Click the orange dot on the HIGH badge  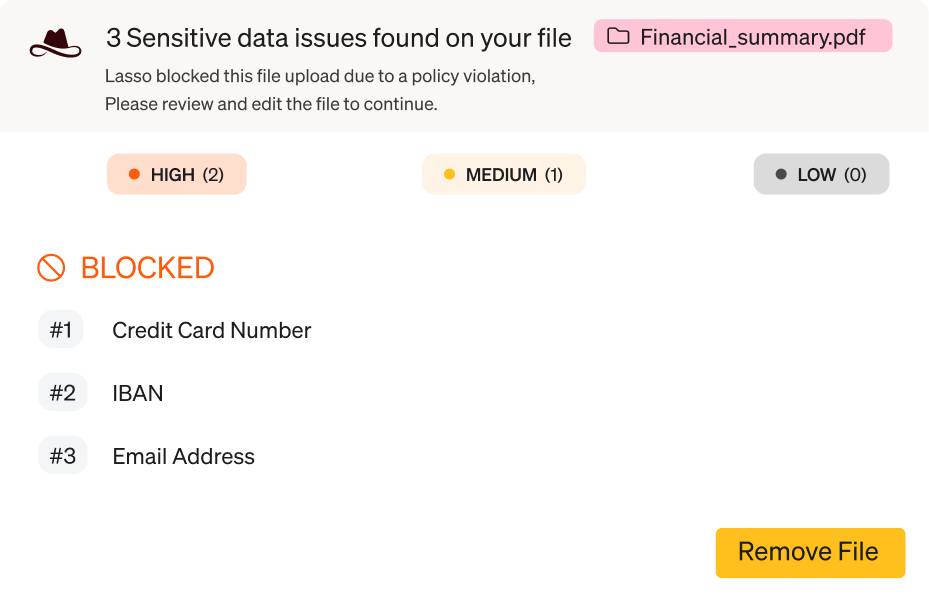coord(134,174)
